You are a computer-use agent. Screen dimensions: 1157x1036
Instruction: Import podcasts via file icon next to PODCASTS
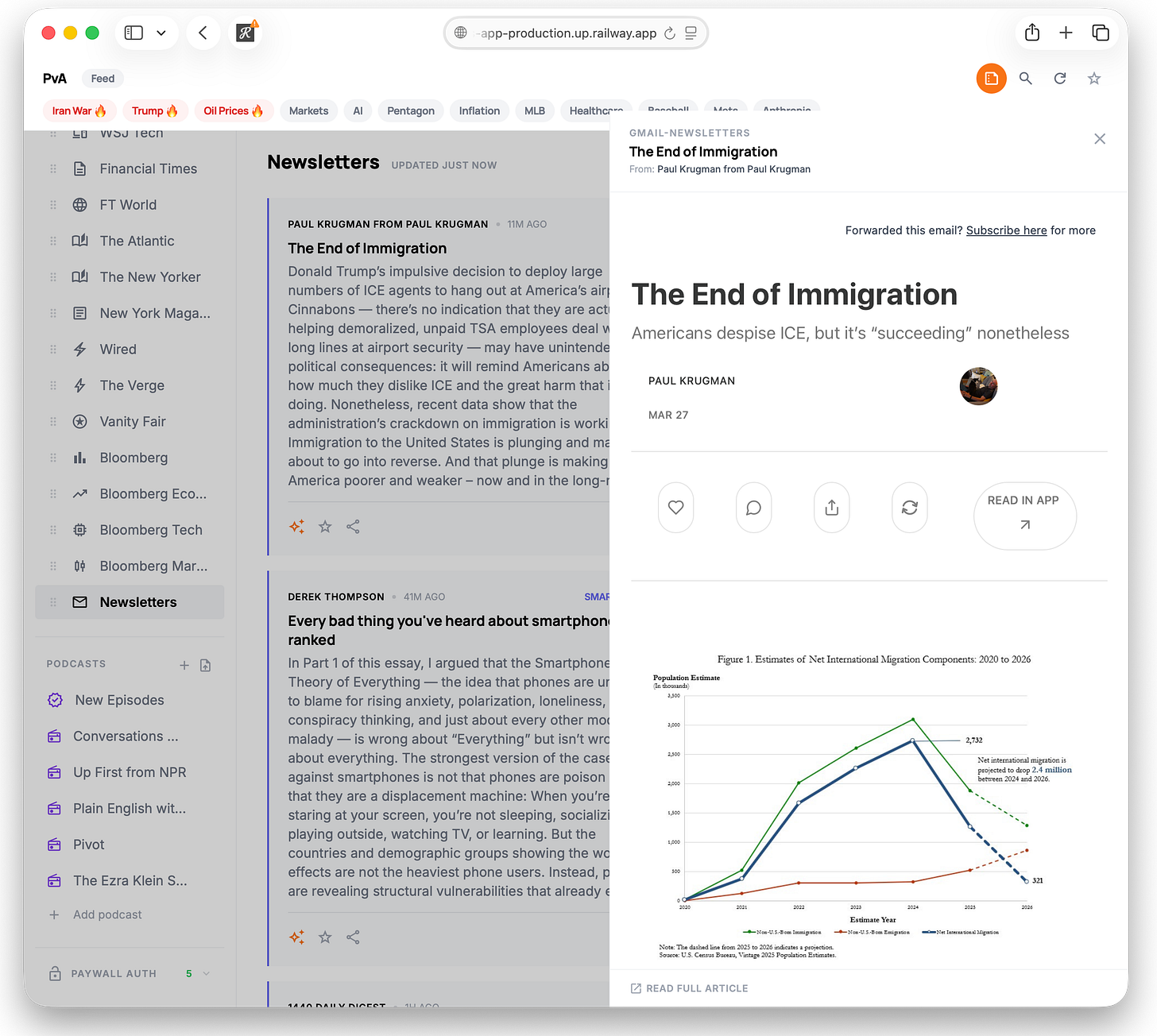pos(206,665)
